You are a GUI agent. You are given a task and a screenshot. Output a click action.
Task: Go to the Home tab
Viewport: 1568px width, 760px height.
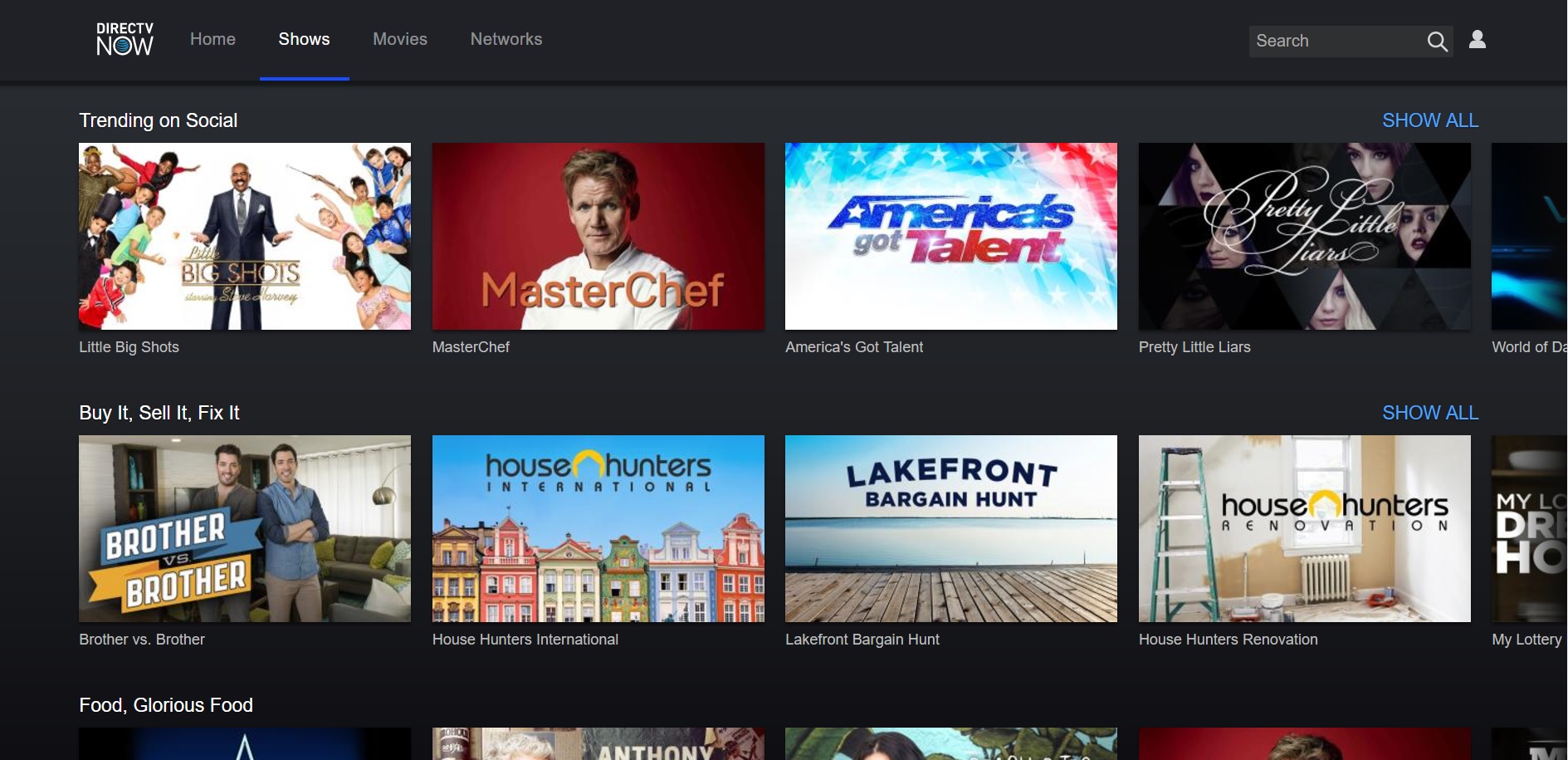pos(212,39)
